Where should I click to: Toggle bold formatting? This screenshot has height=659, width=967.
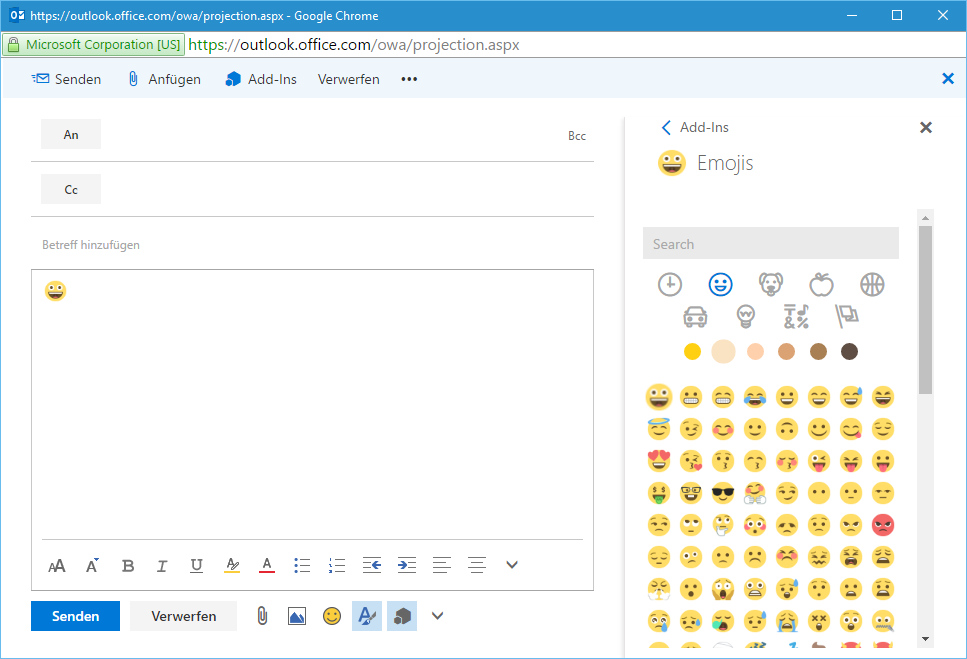pos(128,565)
